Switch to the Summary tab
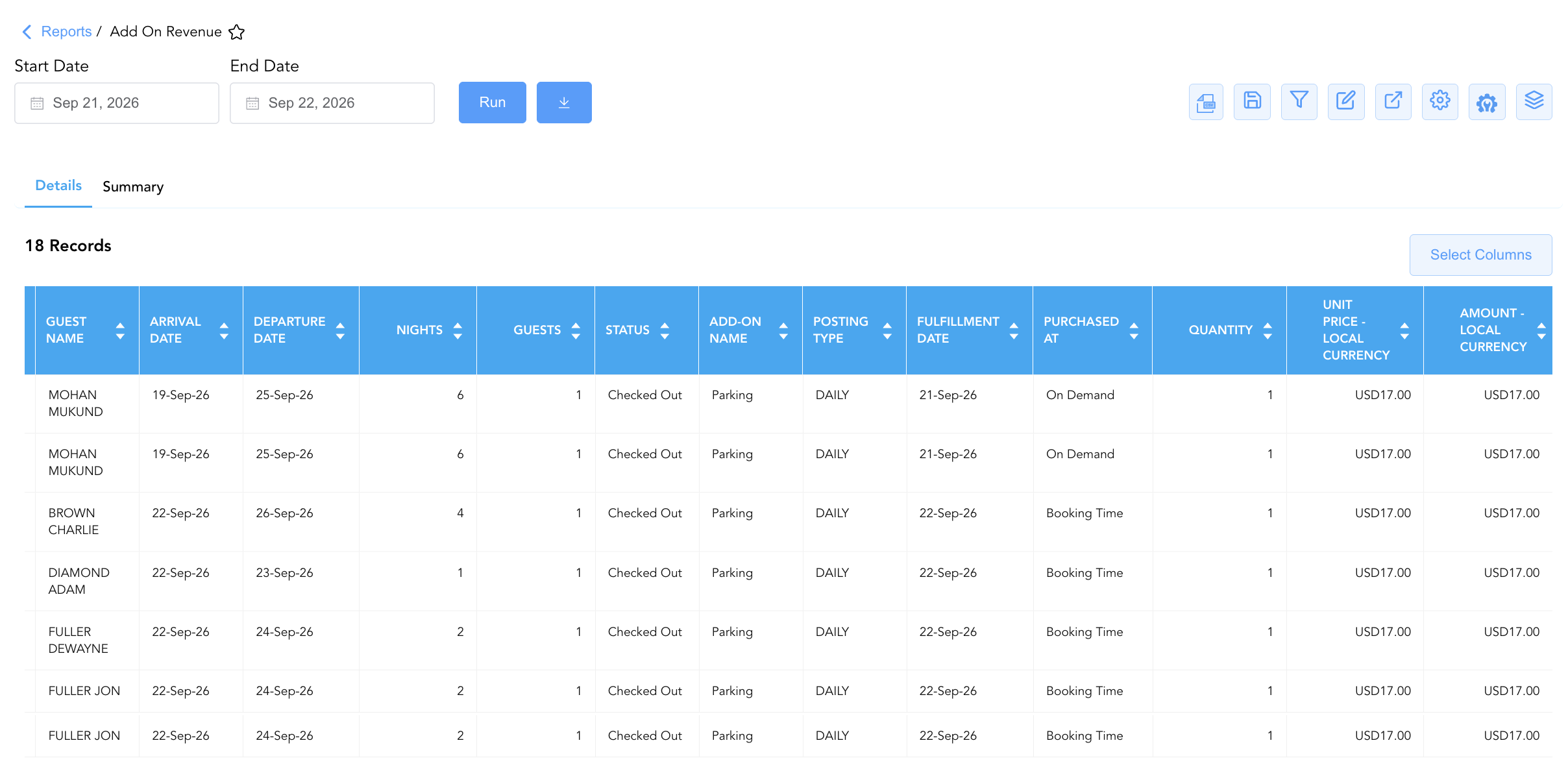The image size is (1568, 758). 133,187
